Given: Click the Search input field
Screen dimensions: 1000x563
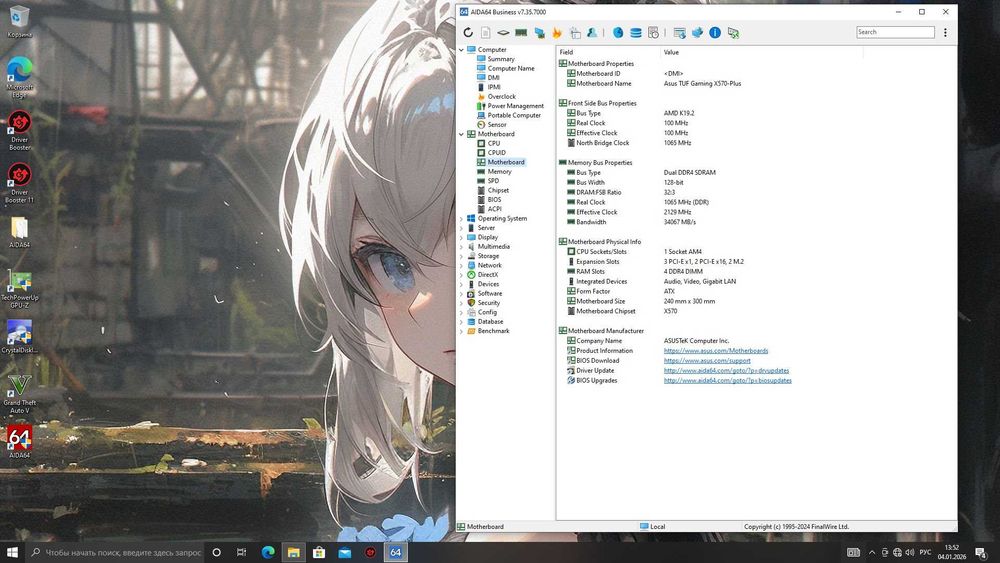Looking at the screenshot, I should click(x=895, y=32).
